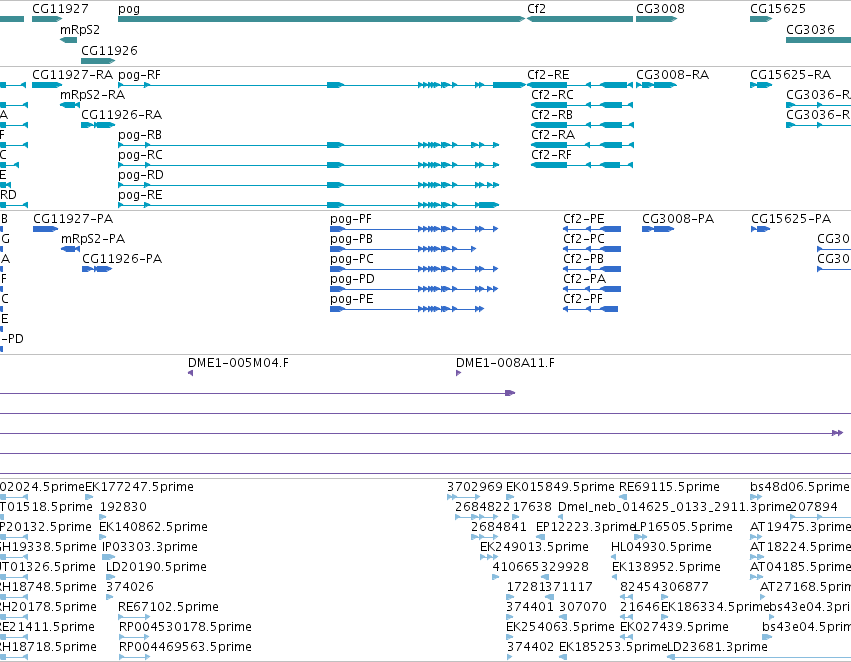Select transcript pog-RC
This screenshot has width=851, height=662.
(x=308, y=165)
